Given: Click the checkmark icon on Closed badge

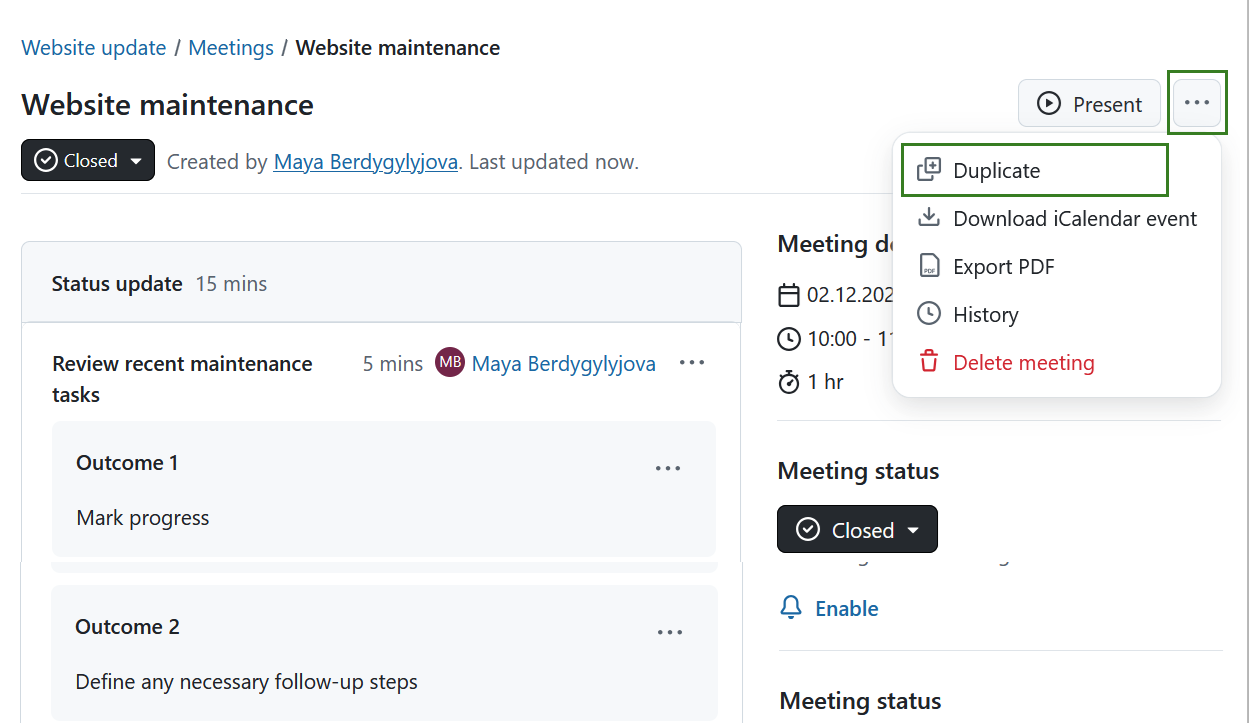Looking at the screenshot, I should click(46, 160).
